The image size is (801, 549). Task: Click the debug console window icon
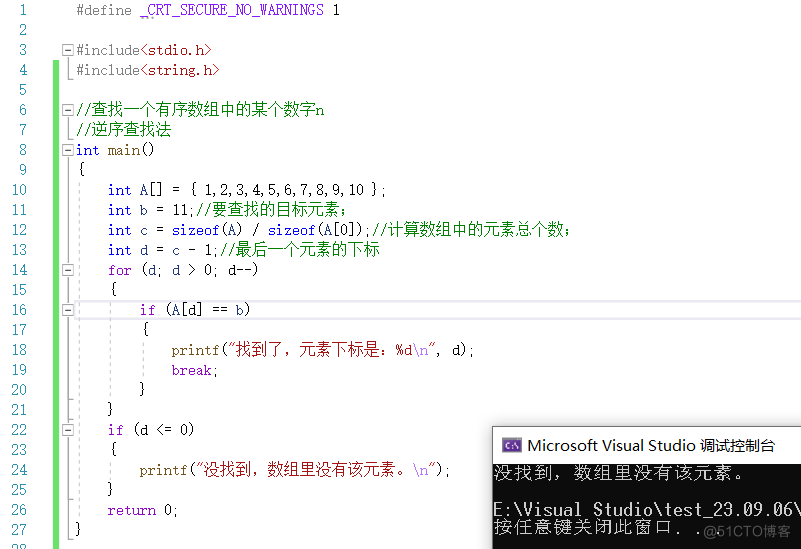pyautogui.click(x=511, y=445)
